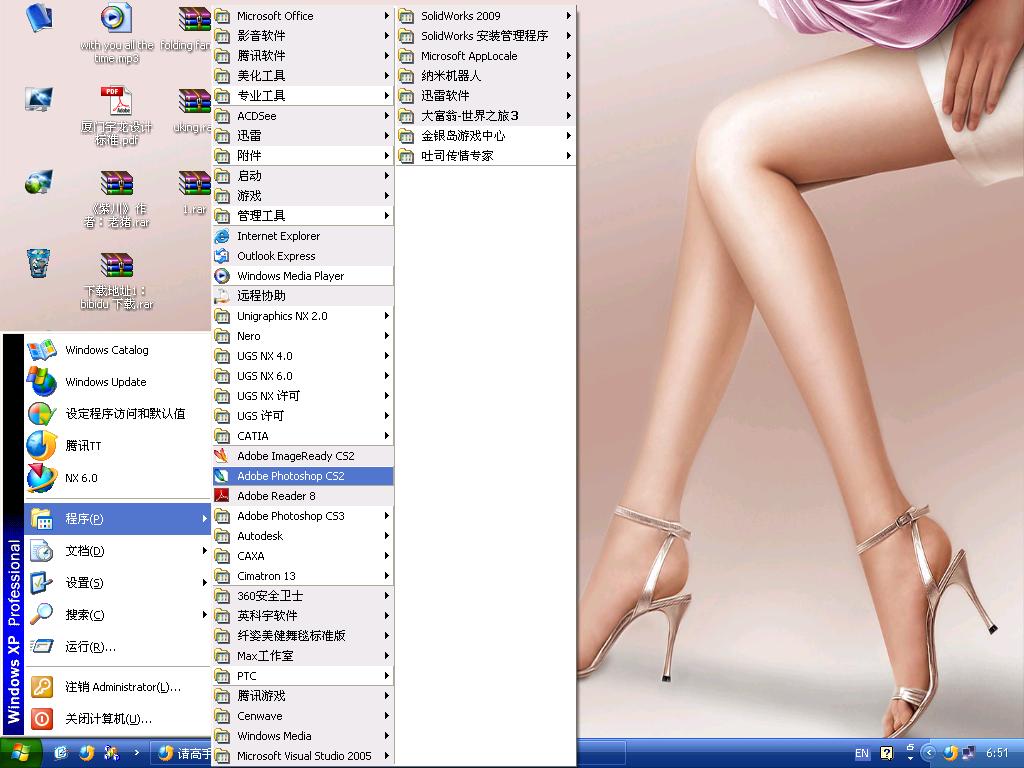Click the 腾讯TT browser icon
Viewport: 1024px width, 768px height.
(x=41, y=446)
